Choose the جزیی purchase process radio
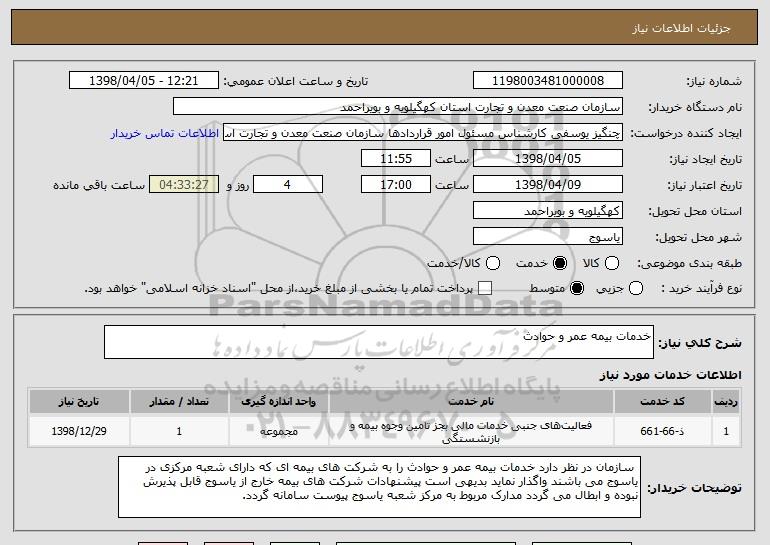The width and height of the screenshot is (770, 545). click(x=635, y=288)
